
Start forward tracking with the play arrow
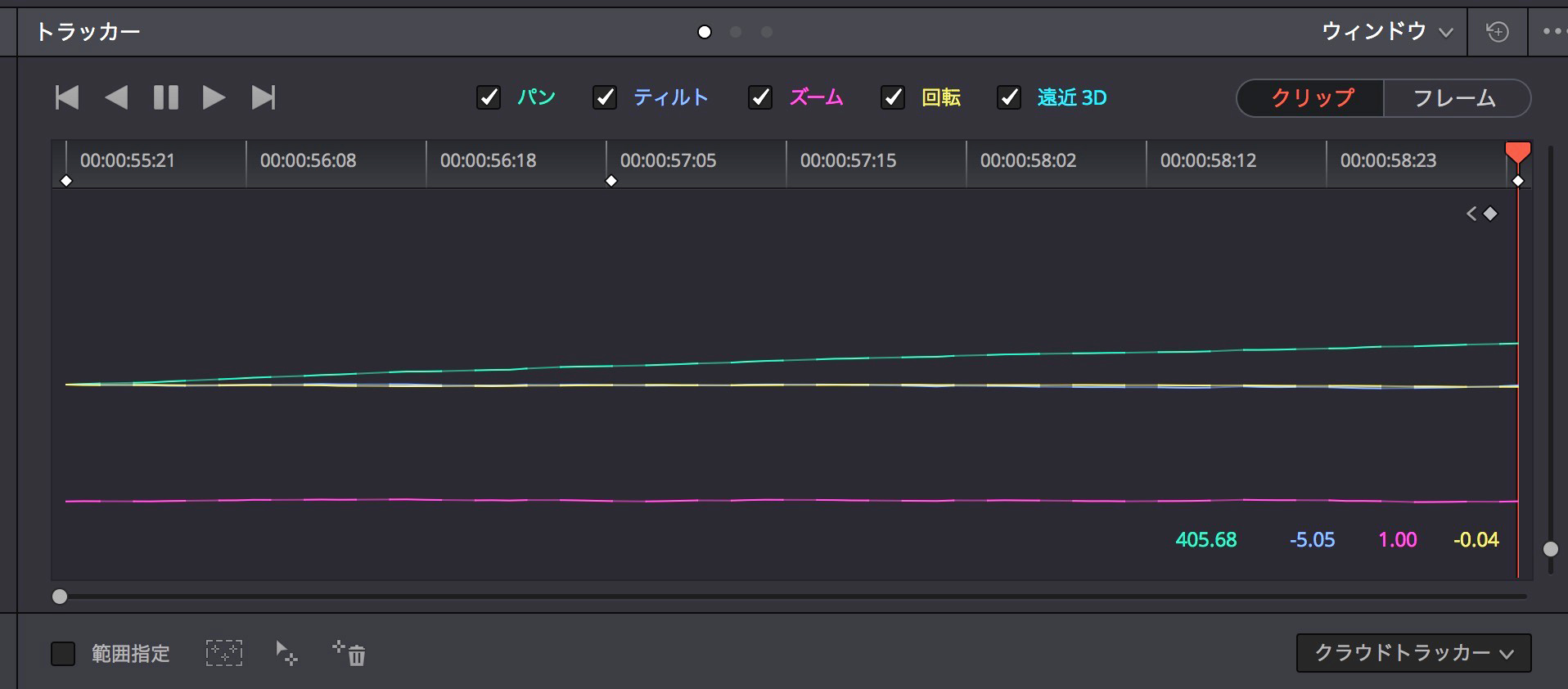click(214, 98)
